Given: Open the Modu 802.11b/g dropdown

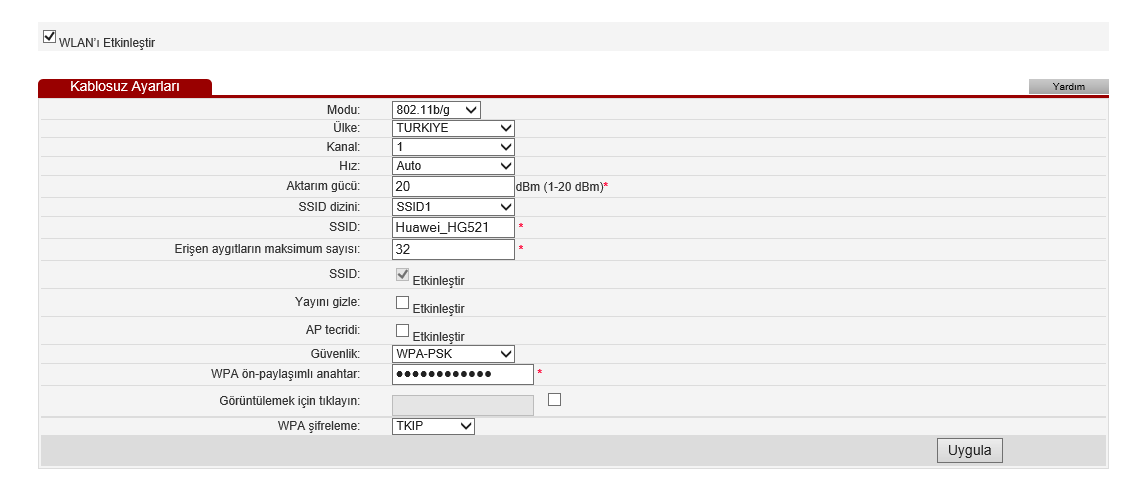Looking at the screenshot, I should tap(436, 110).
